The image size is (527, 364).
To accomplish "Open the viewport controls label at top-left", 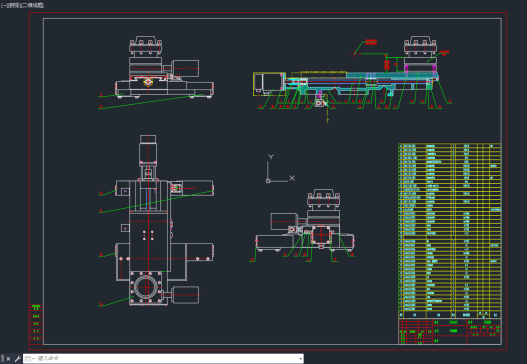I will pos(23,5).
